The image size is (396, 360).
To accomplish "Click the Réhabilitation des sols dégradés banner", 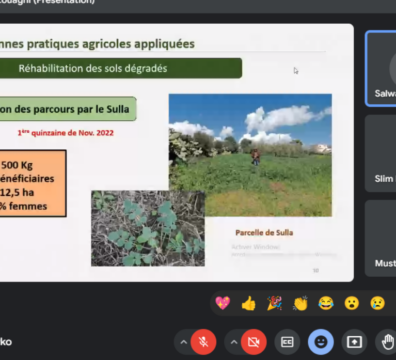I will point(121,68).
